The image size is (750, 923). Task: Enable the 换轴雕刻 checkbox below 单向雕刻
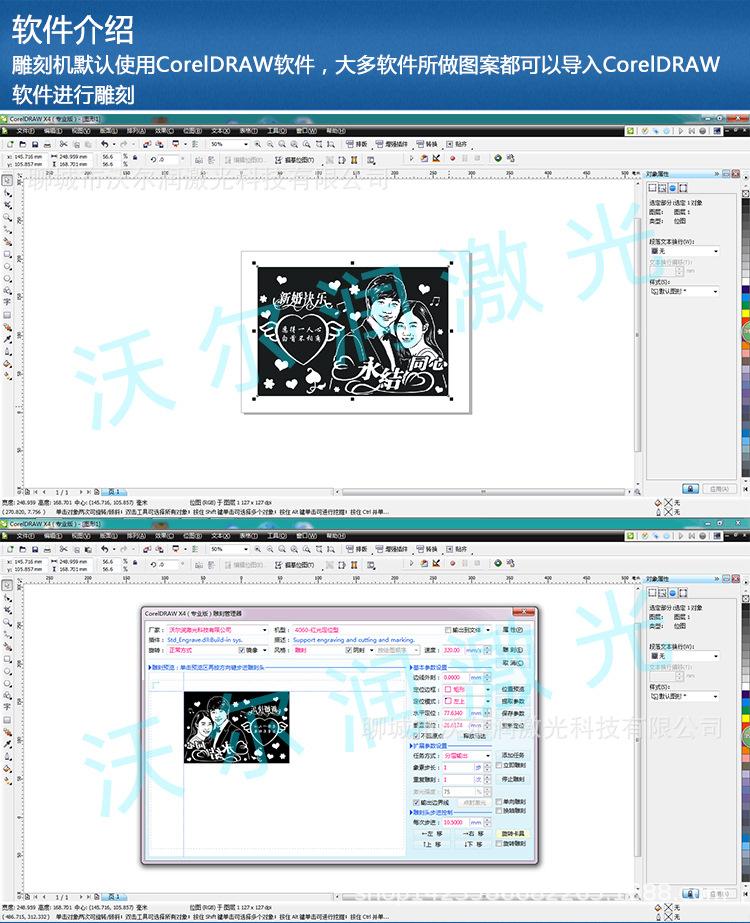499,811
